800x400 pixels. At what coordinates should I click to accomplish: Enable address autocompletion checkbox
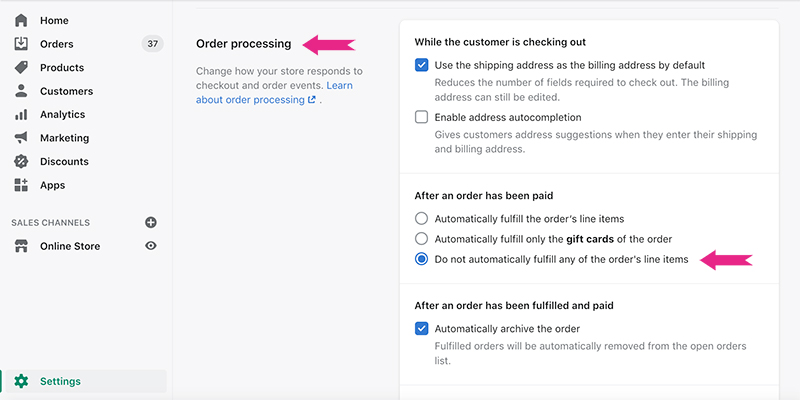[x=421, y=117]
